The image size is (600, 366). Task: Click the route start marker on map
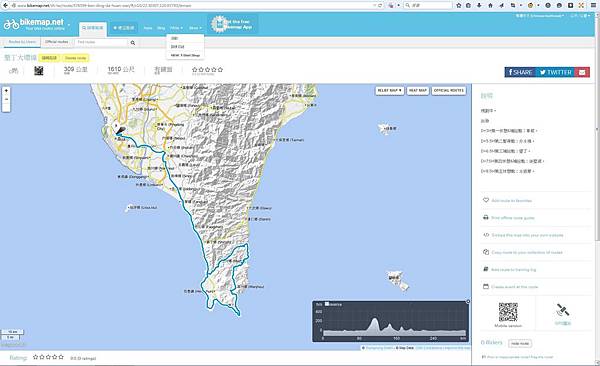(x=120, y=131)
